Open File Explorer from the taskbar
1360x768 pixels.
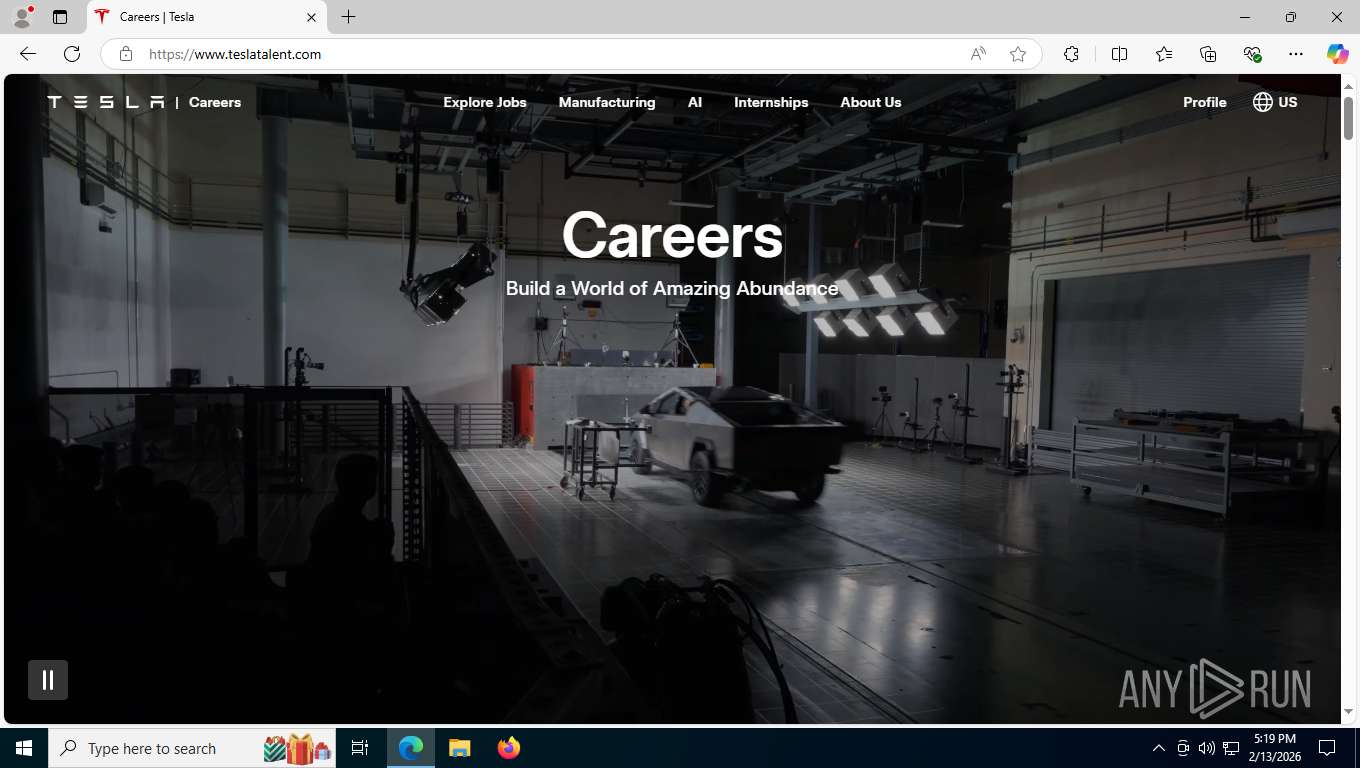460,748
